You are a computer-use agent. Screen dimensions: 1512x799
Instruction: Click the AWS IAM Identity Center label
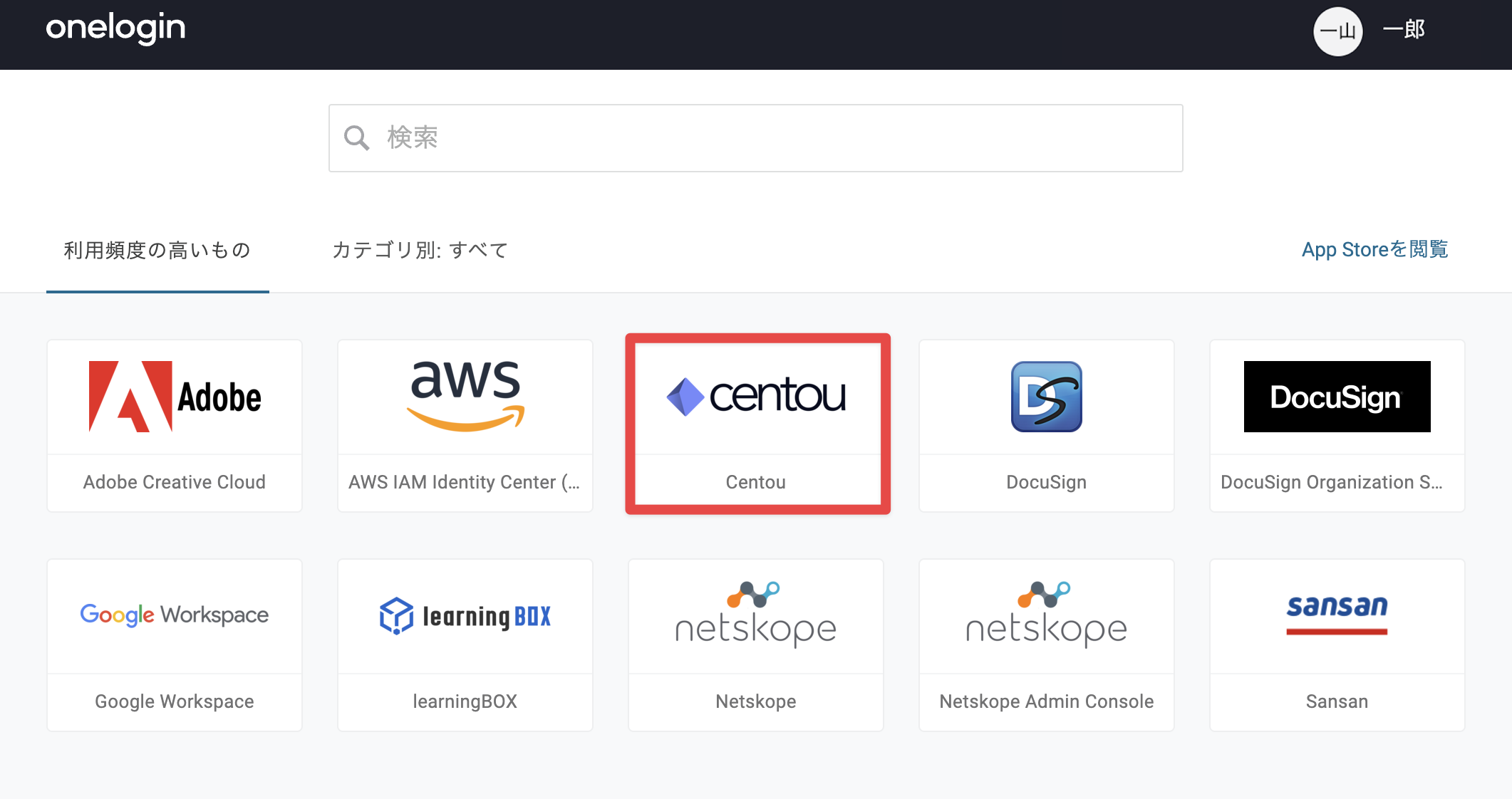[465, 482]
